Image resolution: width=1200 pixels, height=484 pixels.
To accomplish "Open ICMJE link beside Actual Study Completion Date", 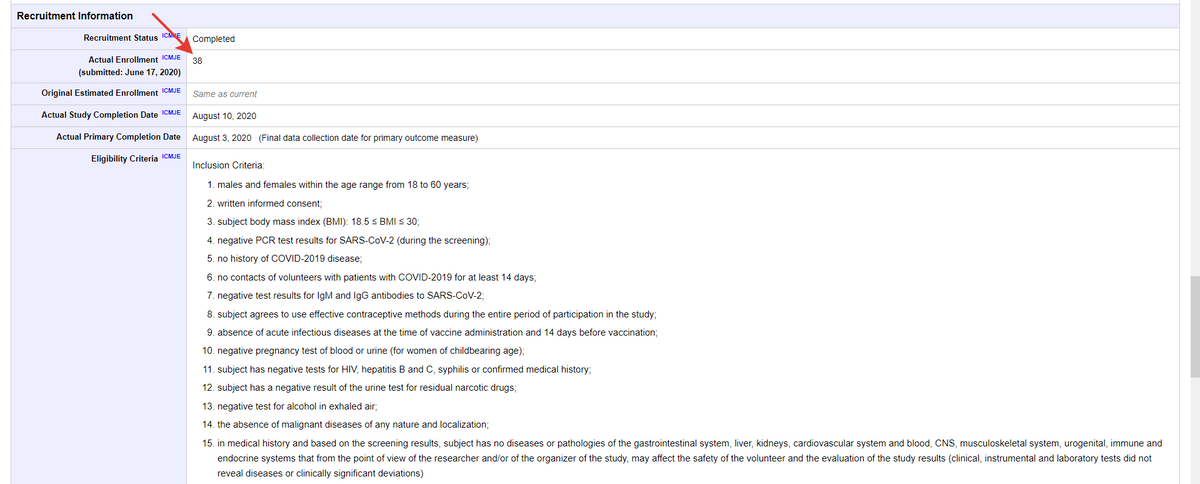I will click(170, 113).
